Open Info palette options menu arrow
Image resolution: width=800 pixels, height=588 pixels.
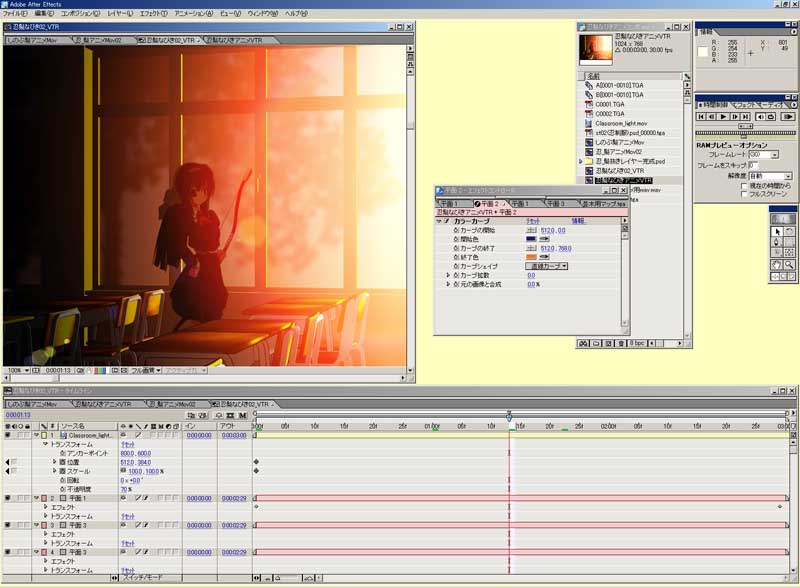click(793, 32)
